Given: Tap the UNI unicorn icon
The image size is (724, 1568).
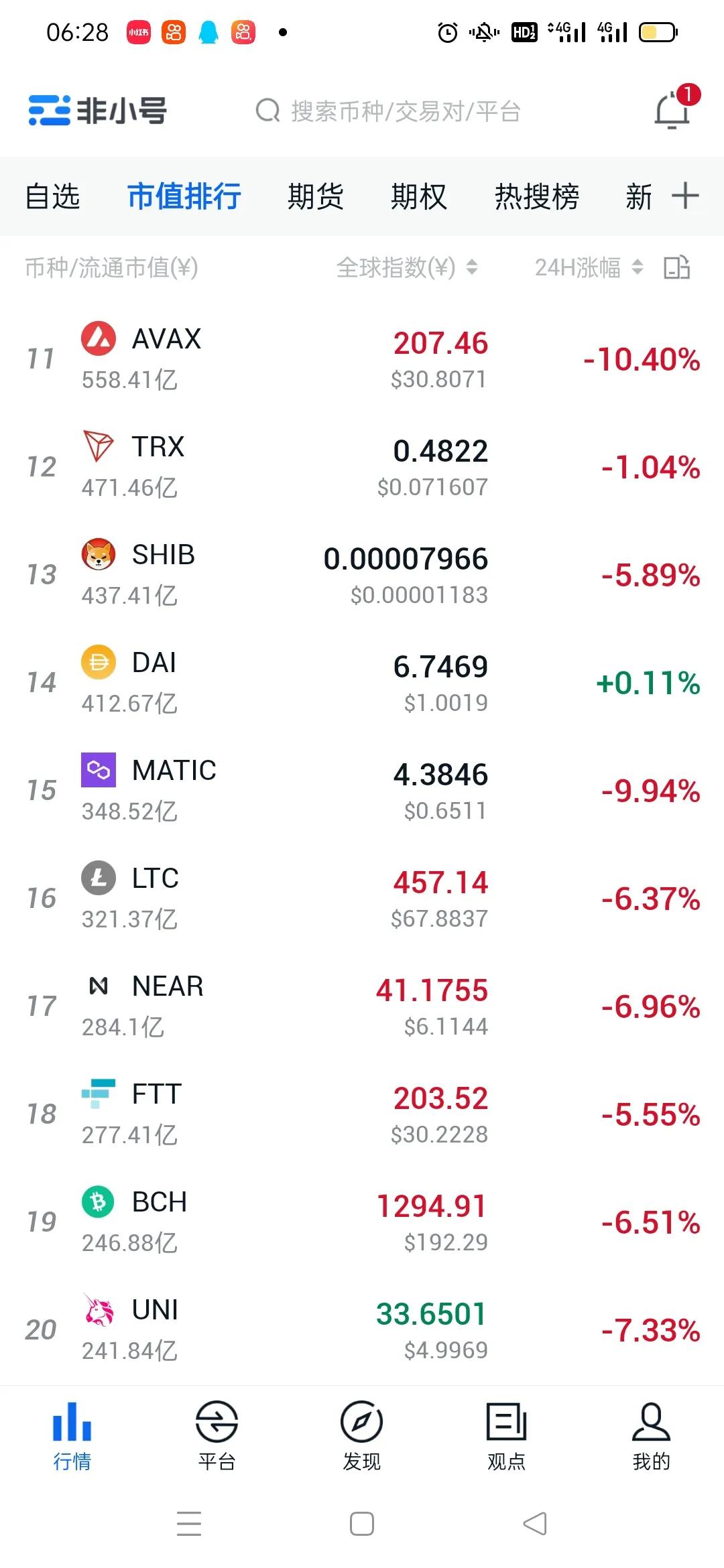Looking at the screenshot, I should (x=99, y=1309).
